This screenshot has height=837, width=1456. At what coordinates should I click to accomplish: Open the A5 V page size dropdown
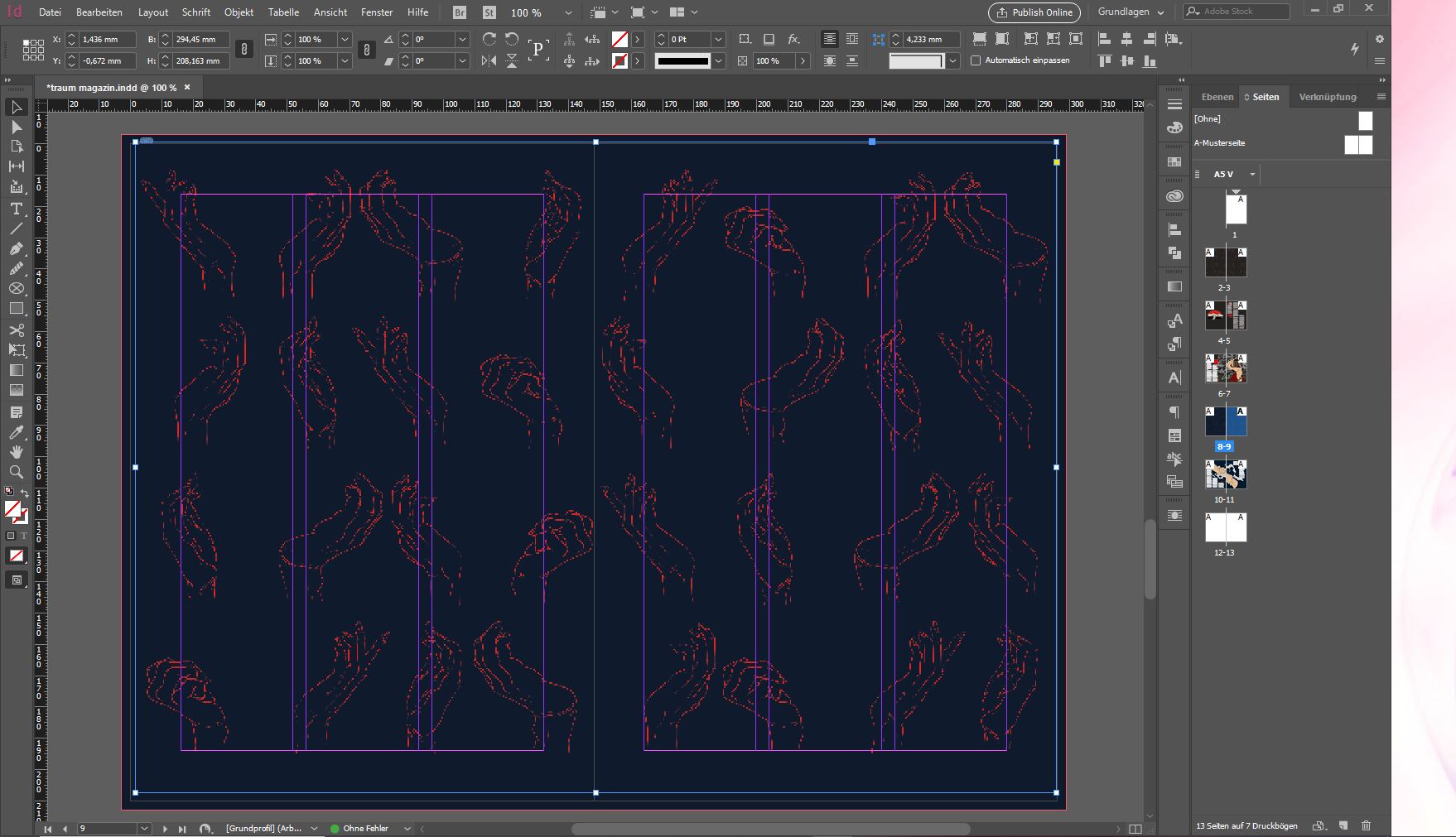[1252, 174]
